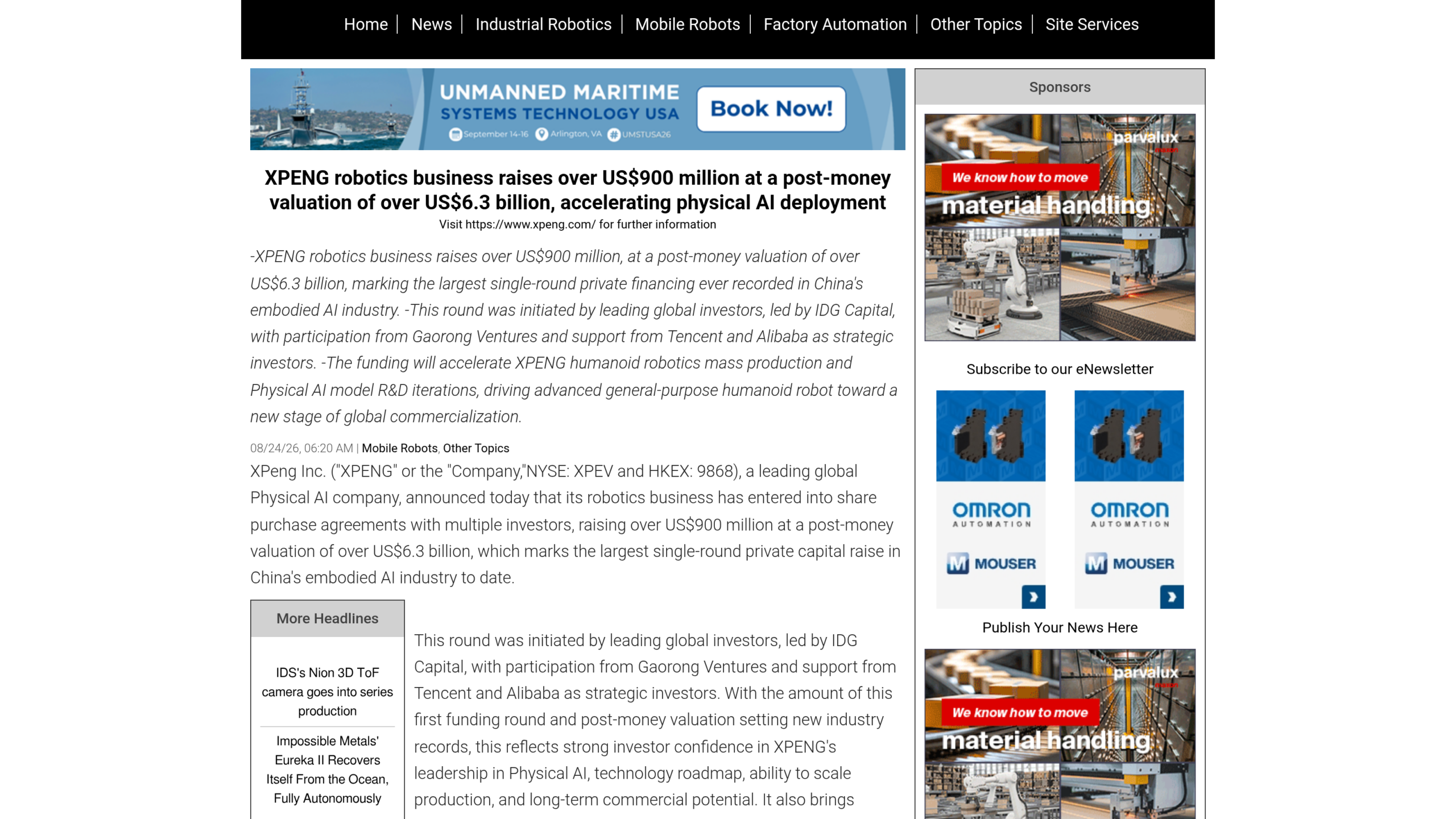1456x819 pixels.
Task: Open the Unmanned Maritime Systems banner ad
Action: click(578, 109)
